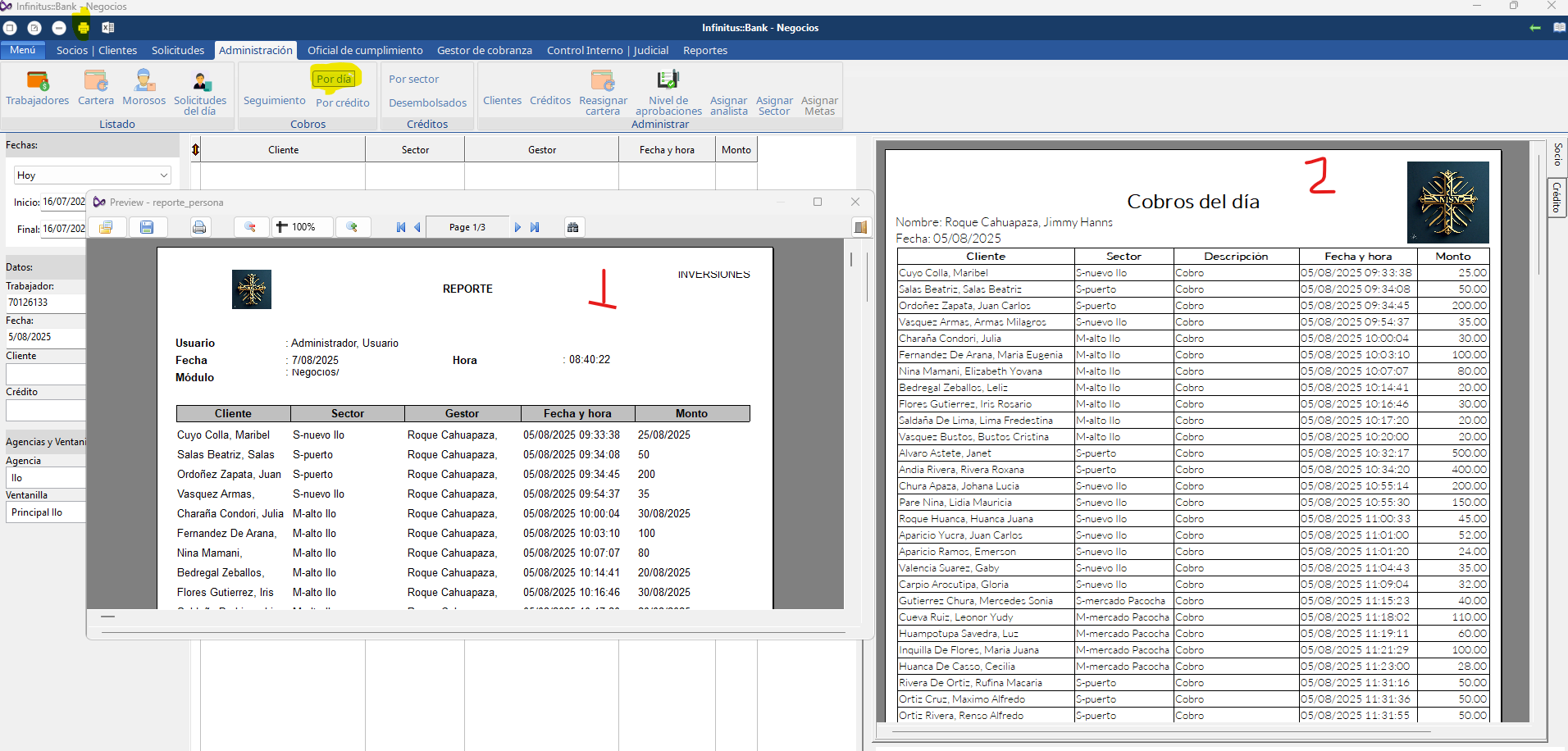Click the yellow print icon in title toolbar
Screen dimensions: 1568x751
point(83,28)
